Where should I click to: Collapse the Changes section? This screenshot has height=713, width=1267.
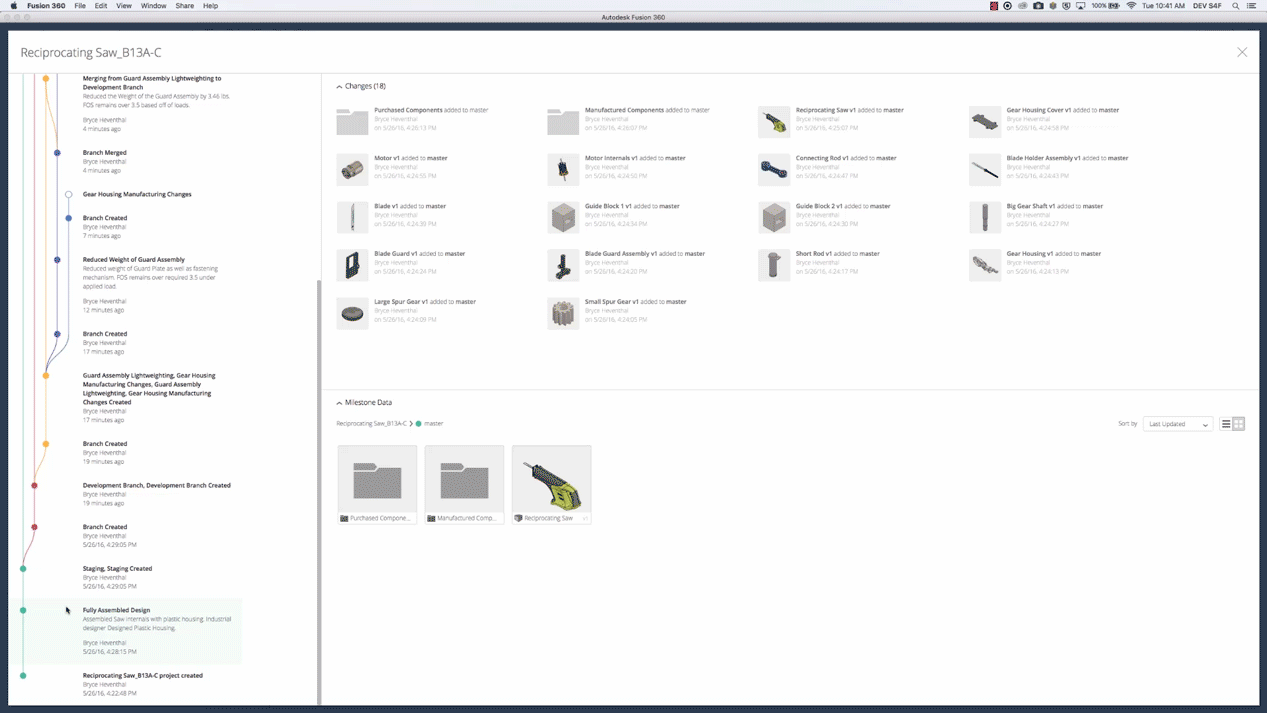point(339,86)
